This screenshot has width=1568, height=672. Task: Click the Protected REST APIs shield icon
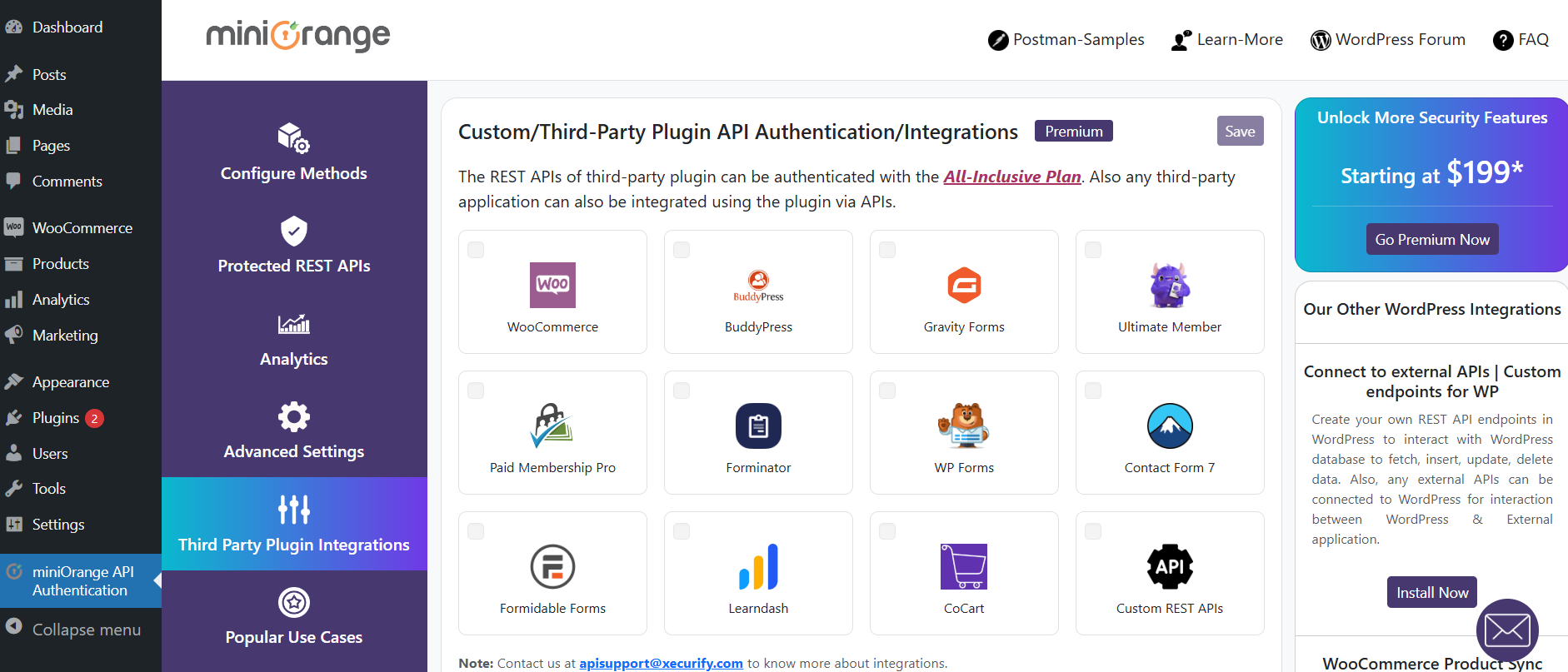click(x=294, y=231)
